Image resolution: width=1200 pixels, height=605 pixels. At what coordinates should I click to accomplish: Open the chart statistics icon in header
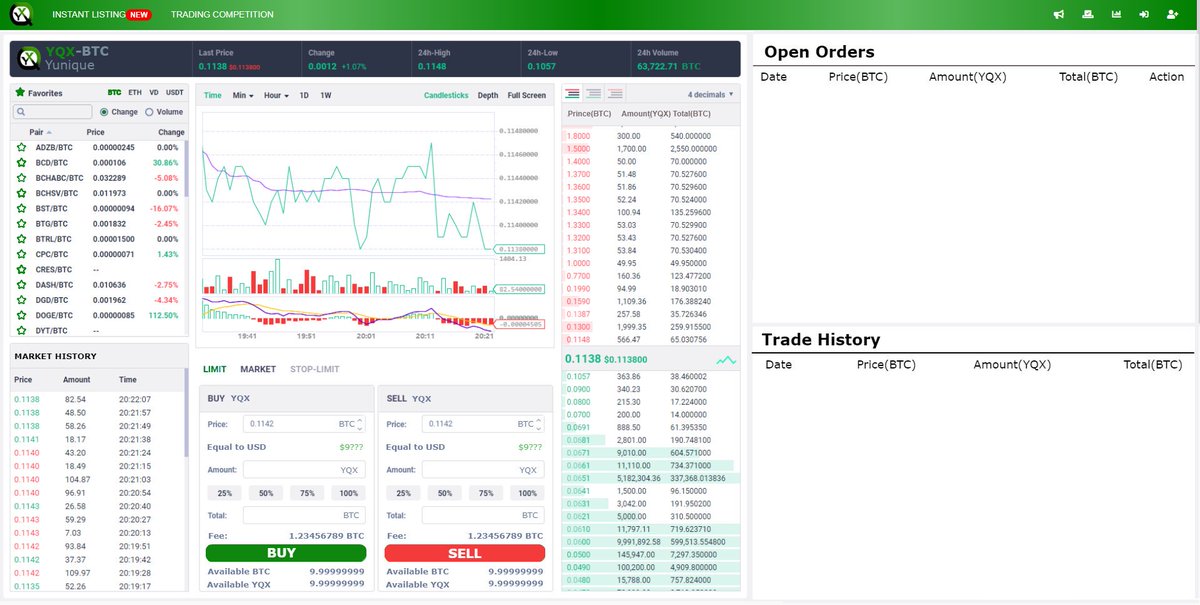pyautogui.click(x=1116, y=15)
